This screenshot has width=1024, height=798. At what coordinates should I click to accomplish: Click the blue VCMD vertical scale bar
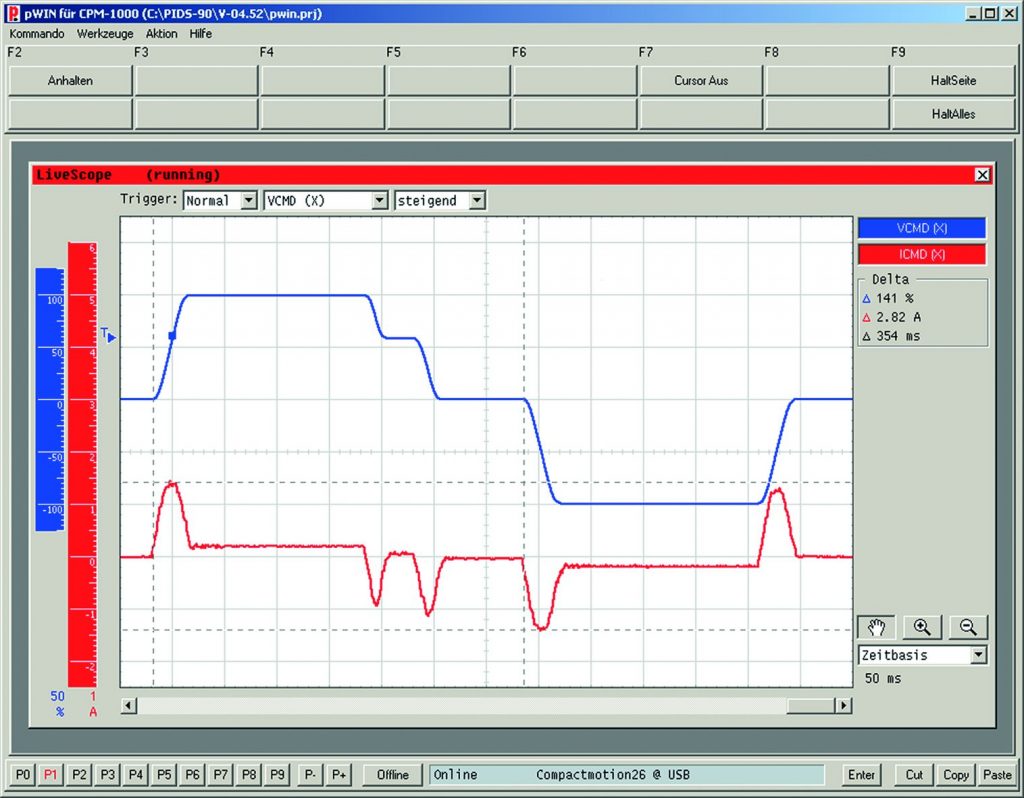click(49, 400)
